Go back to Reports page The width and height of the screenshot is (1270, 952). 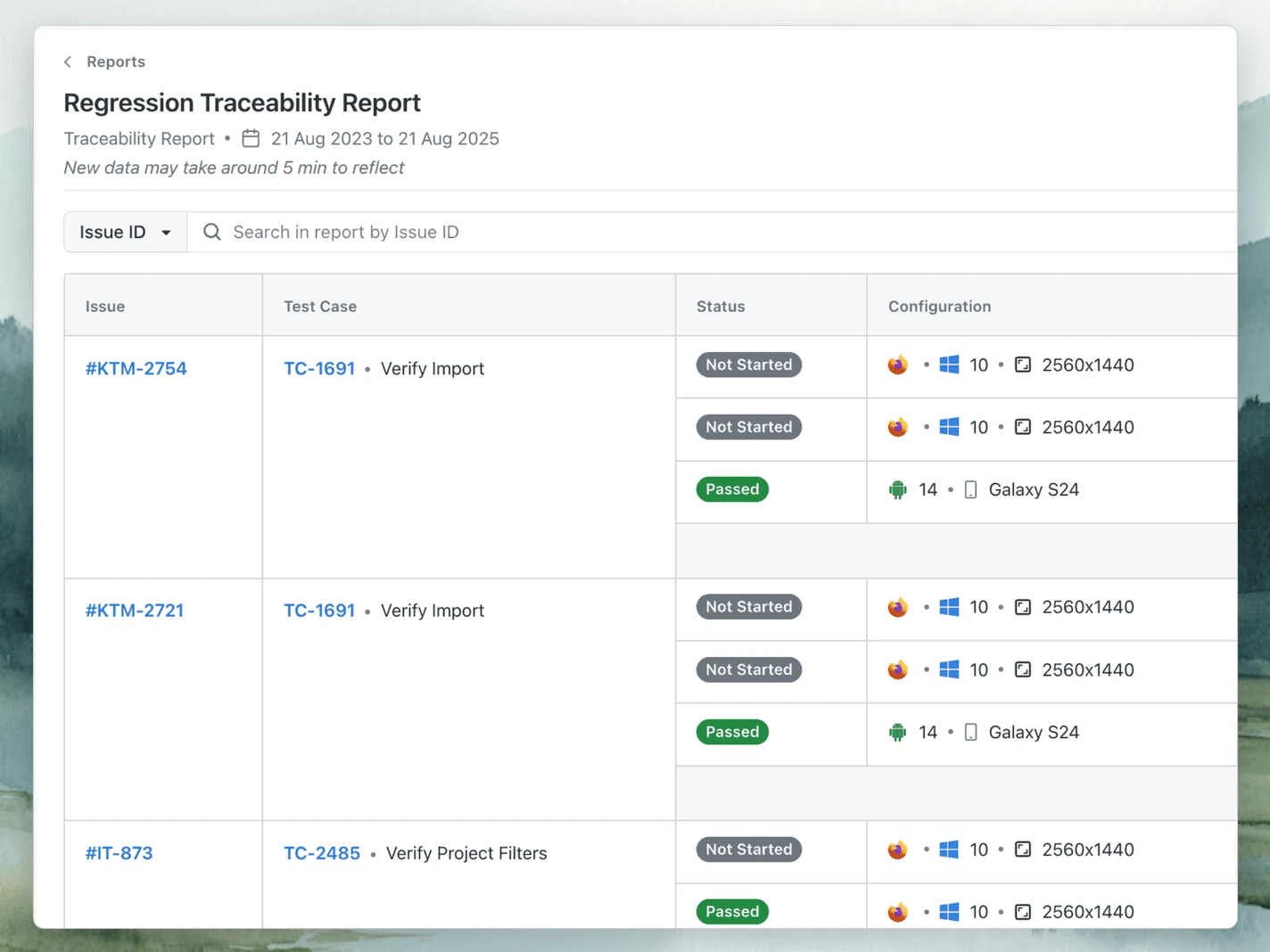point(116,62)
